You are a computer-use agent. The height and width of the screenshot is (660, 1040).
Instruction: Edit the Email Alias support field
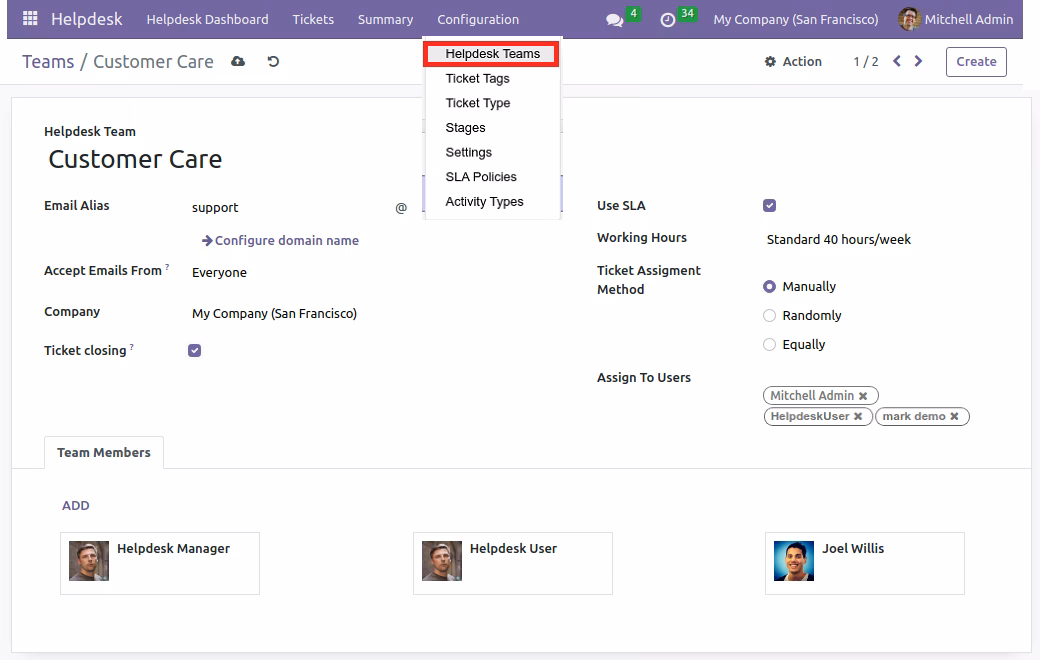tap(290, 208)
